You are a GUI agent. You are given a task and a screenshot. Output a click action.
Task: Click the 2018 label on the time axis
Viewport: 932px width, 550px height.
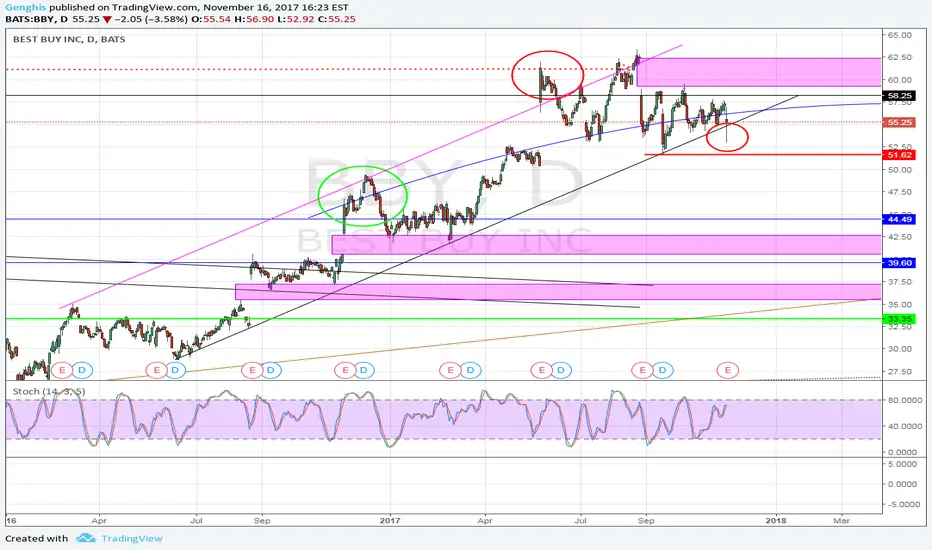(776, 521)
